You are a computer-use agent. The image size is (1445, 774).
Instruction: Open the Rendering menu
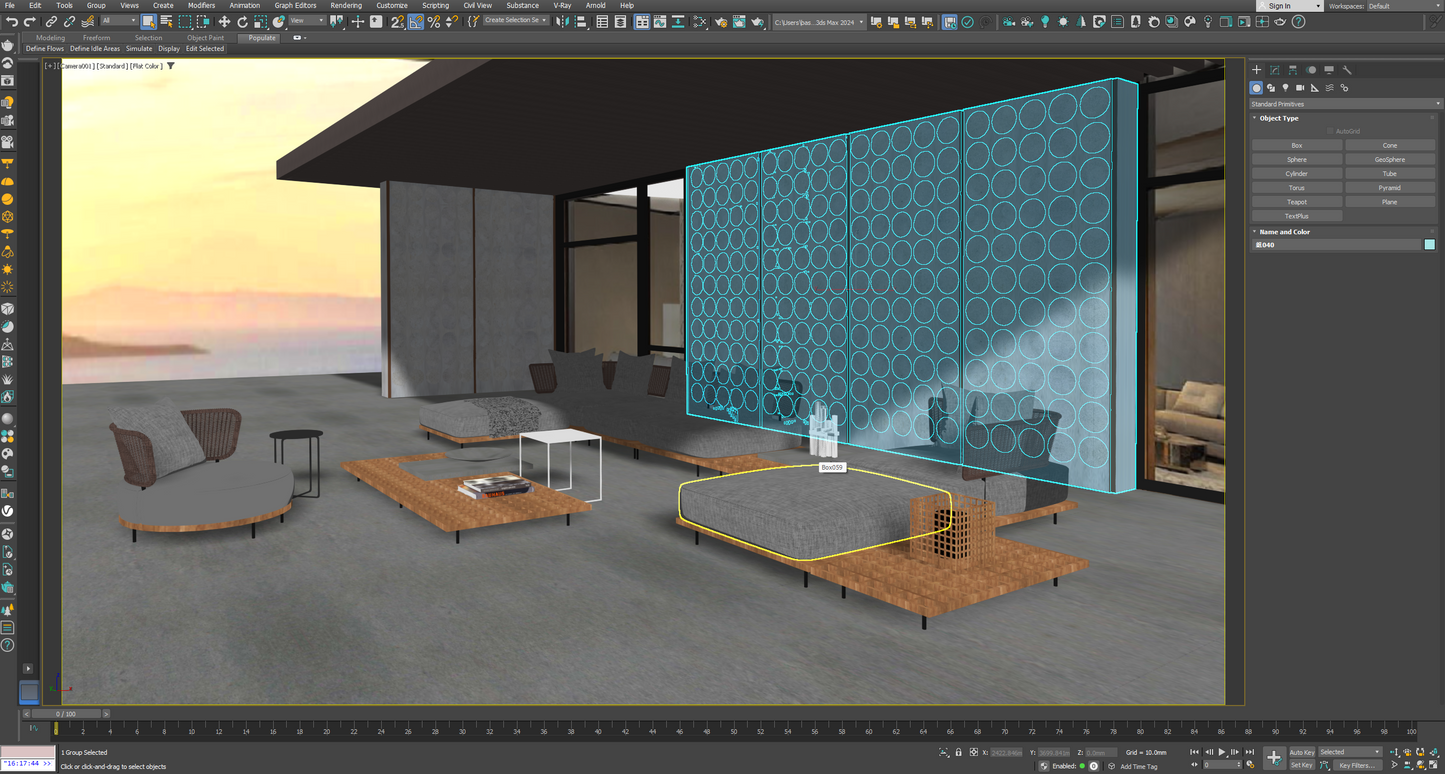click(346, 5)
